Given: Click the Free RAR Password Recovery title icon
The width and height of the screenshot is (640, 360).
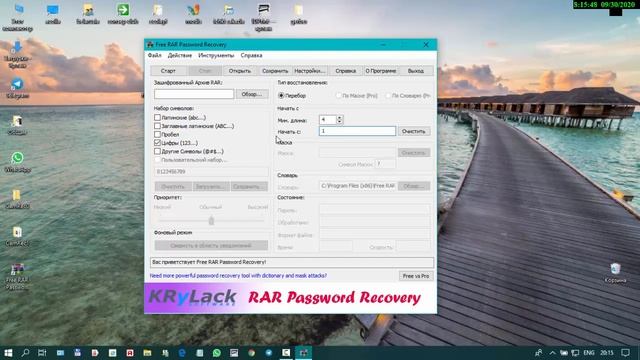Looking at the screenshot, I should [150, 44].
